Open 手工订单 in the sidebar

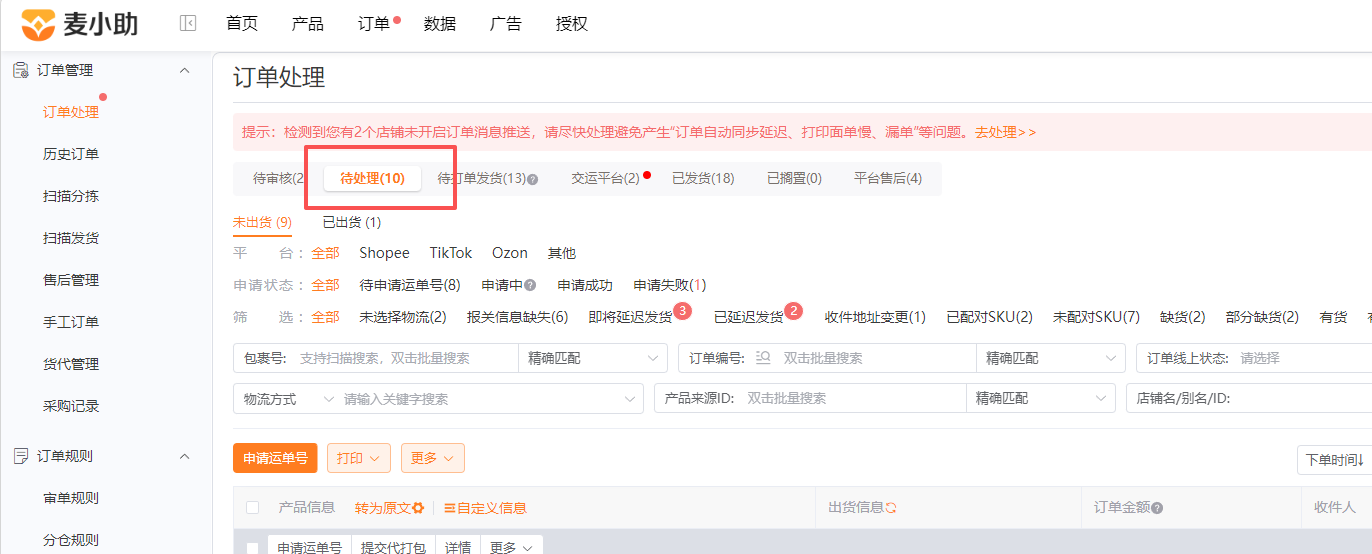click(71, 322)
